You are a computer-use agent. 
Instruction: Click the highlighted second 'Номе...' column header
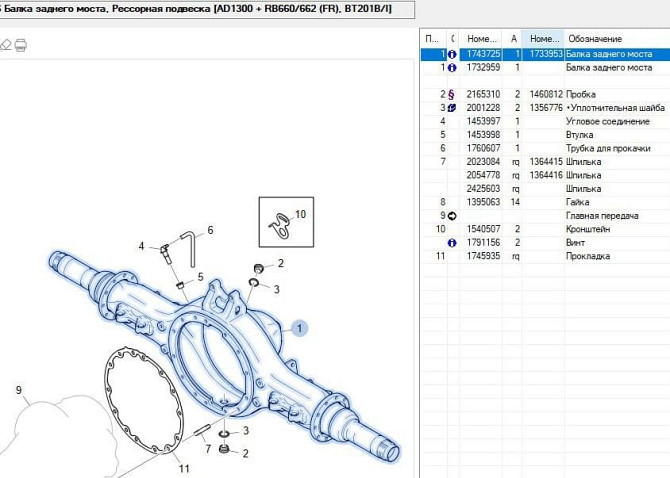pyautogui.click(x=544, y=39)
